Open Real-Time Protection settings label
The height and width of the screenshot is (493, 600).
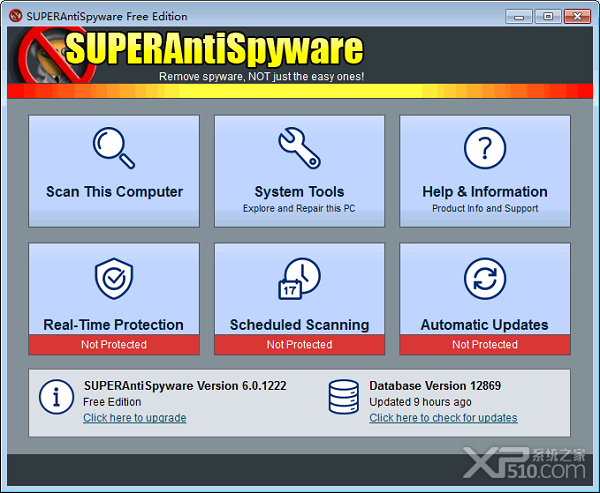pyautogui.click(x=114, y=325)
